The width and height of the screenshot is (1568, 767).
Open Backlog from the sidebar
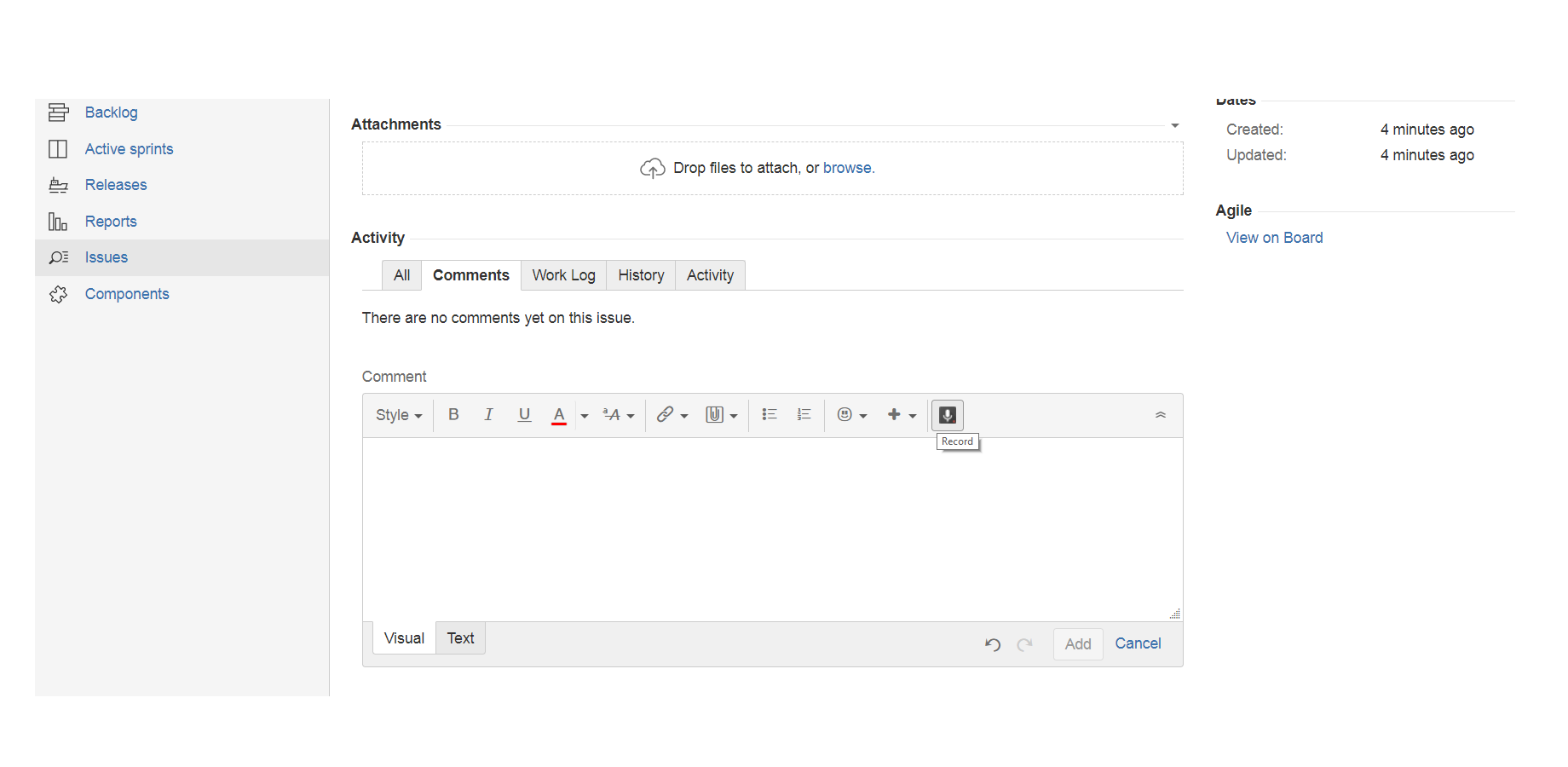111,112
